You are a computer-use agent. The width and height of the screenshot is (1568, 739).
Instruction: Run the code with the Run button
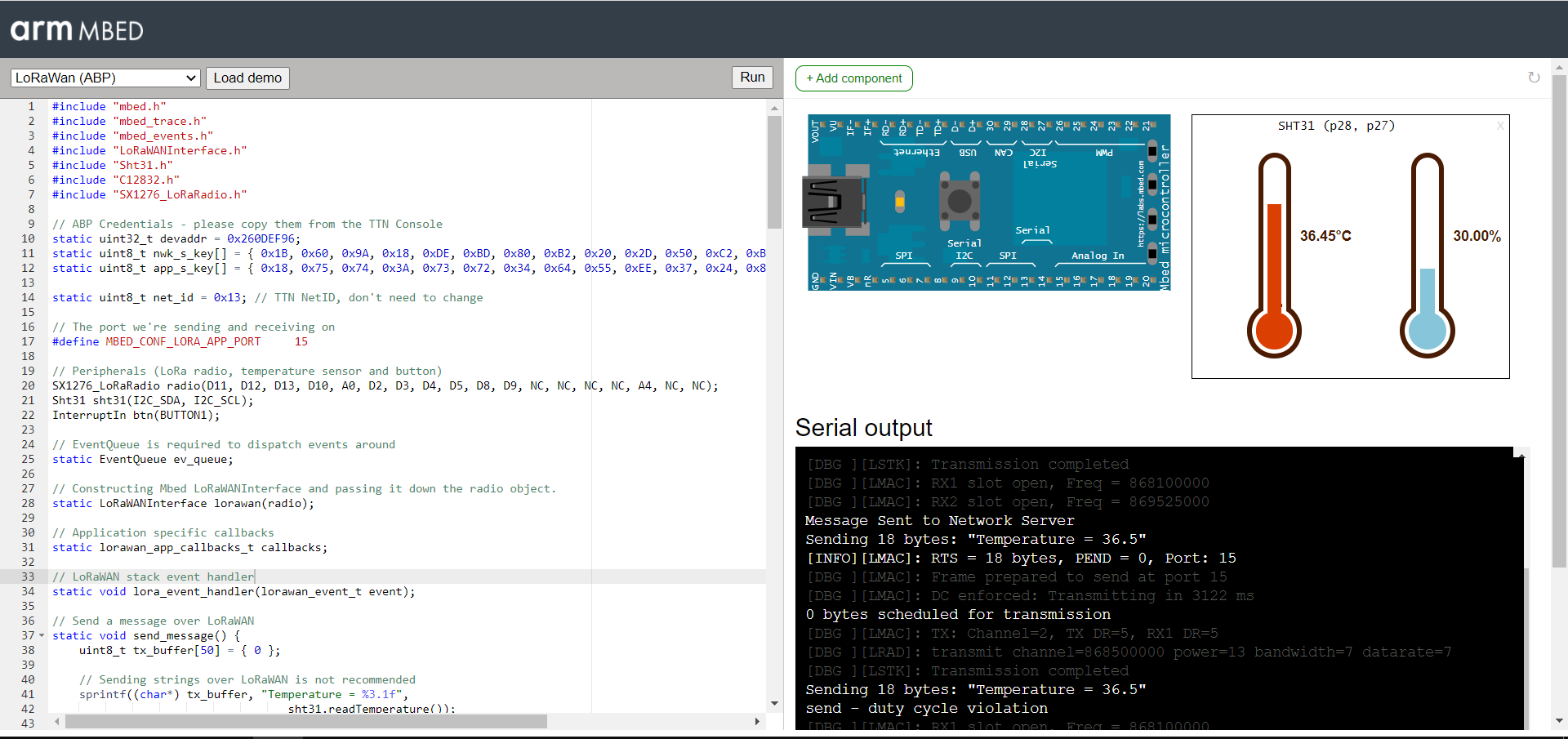point(752,77)
